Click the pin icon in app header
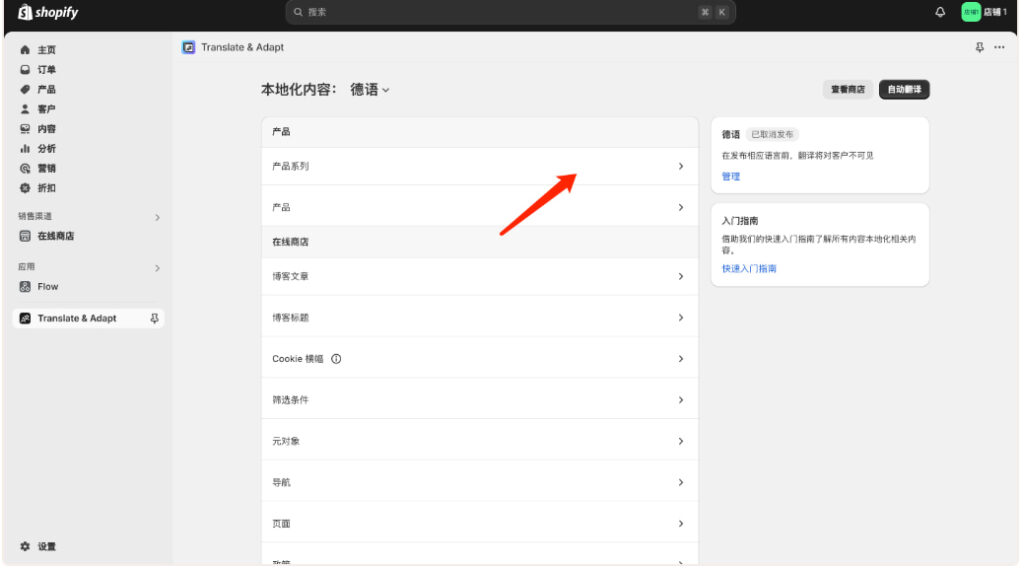Screen dimensions: 1024x568 pyautogui.click(x=980, y=48)
